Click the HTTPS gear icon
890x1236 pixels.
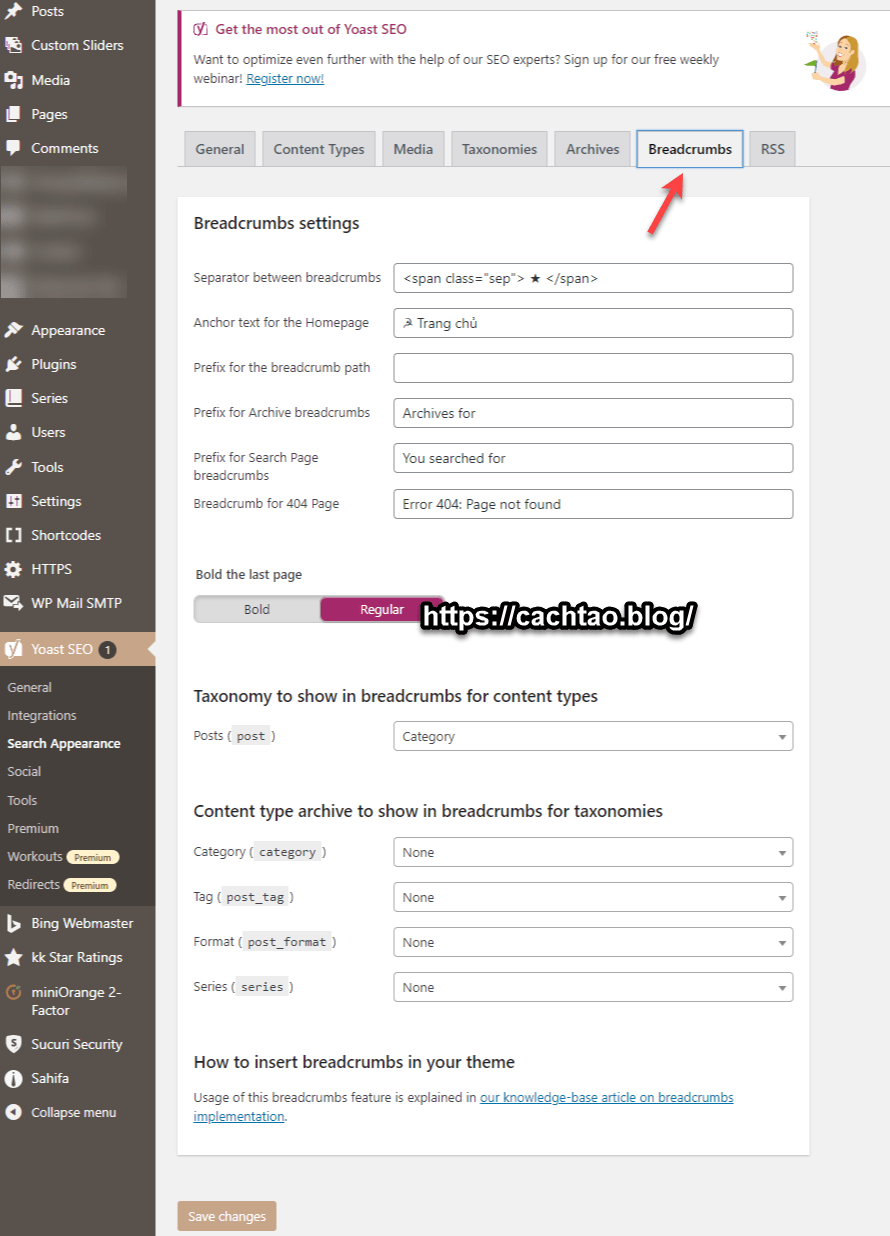13,569
